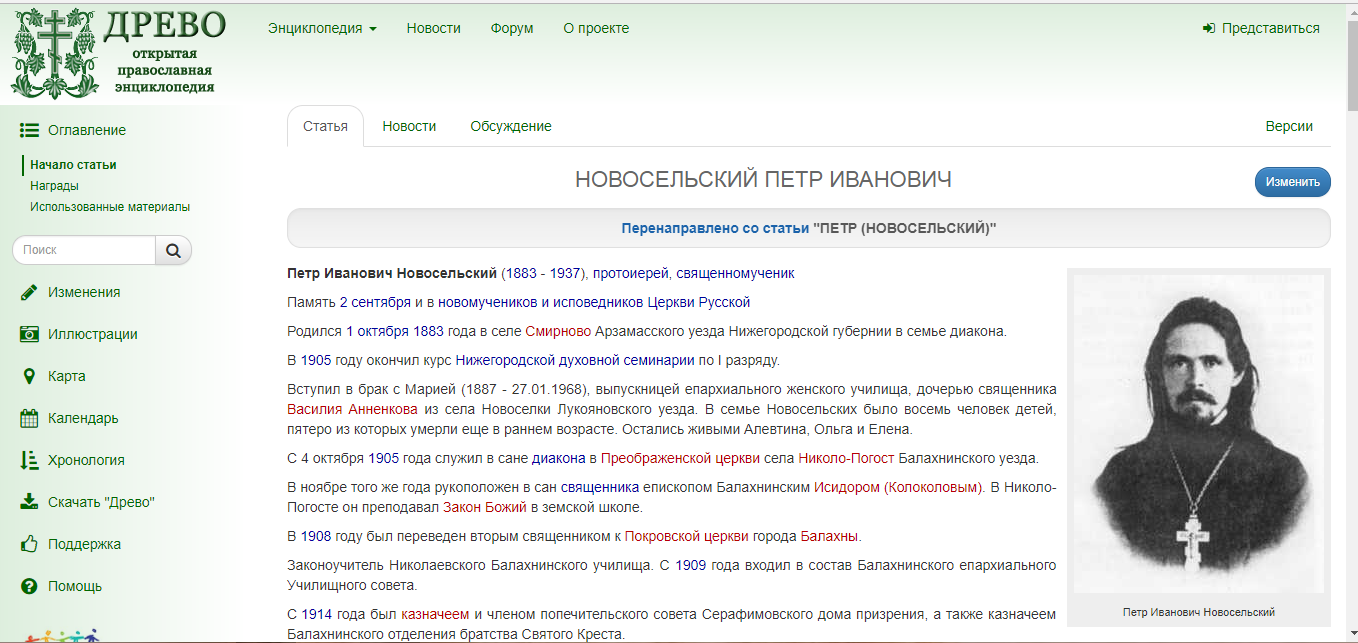This screenshot has height=643, width=1358.
Task: Click into the Поиск search field
Action: [84, 250]
